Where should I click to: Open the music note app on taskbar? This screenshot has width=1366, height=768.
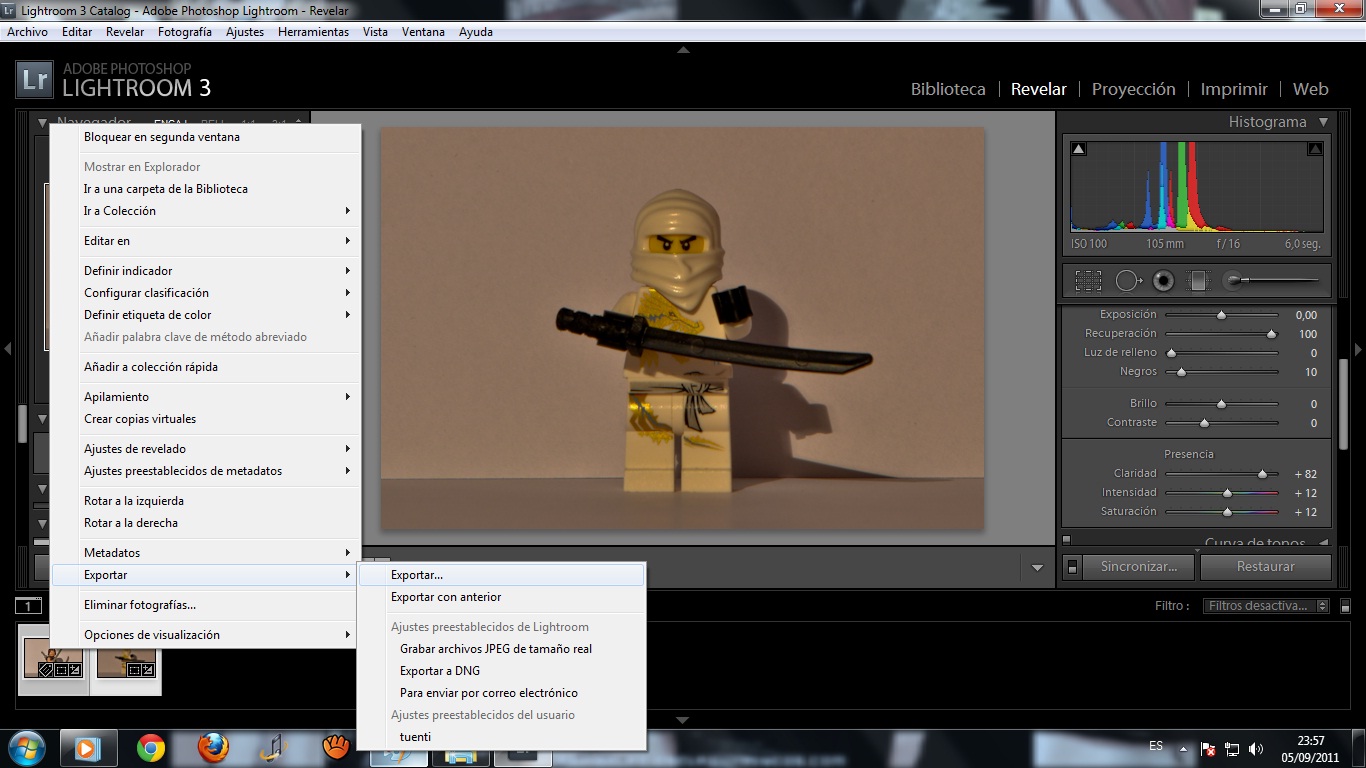coord(274,748)
